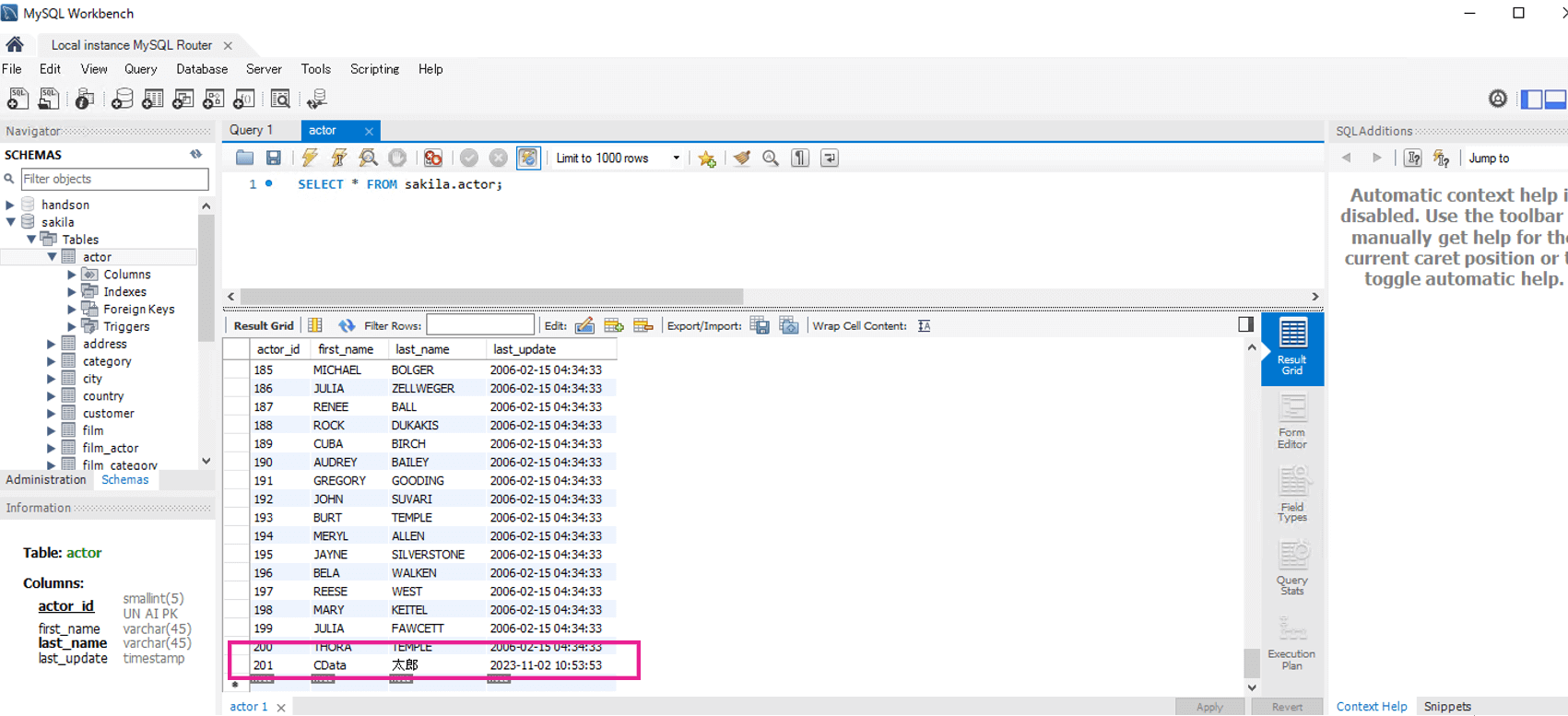The image size is (1568, 716).
Task: Switch to Result Grid view
Action: pyautogui.click(x=1292, y=347)
